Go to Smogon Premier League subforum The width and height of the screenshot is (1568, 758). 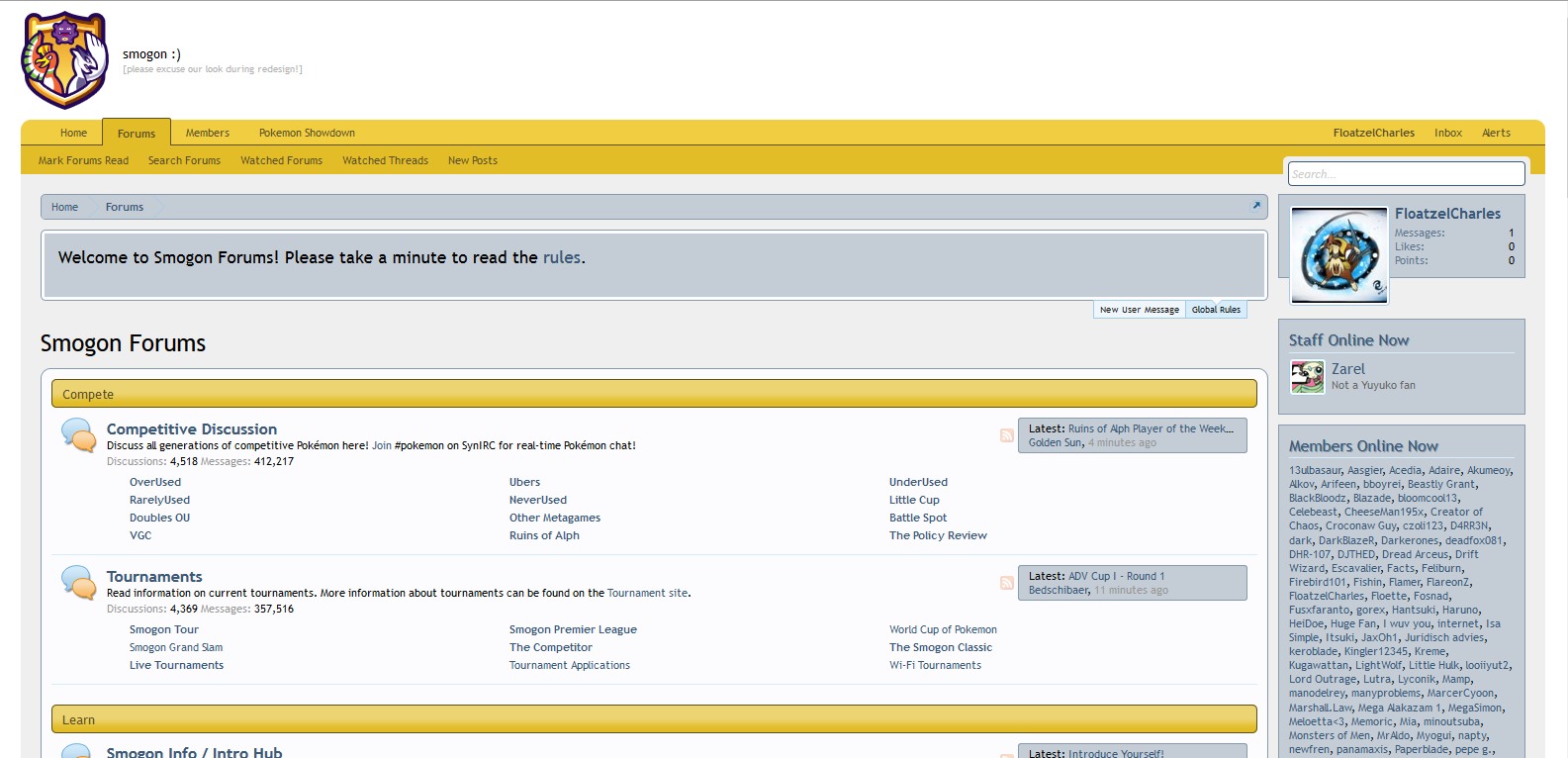pos(573,629)
